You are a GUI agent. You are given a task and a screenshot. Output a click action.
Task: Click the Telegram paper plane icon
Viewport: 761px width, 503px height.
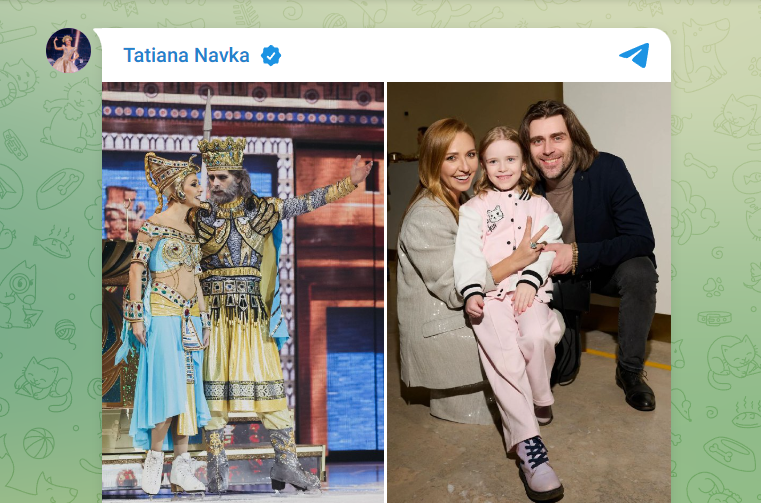click(634, 55)
